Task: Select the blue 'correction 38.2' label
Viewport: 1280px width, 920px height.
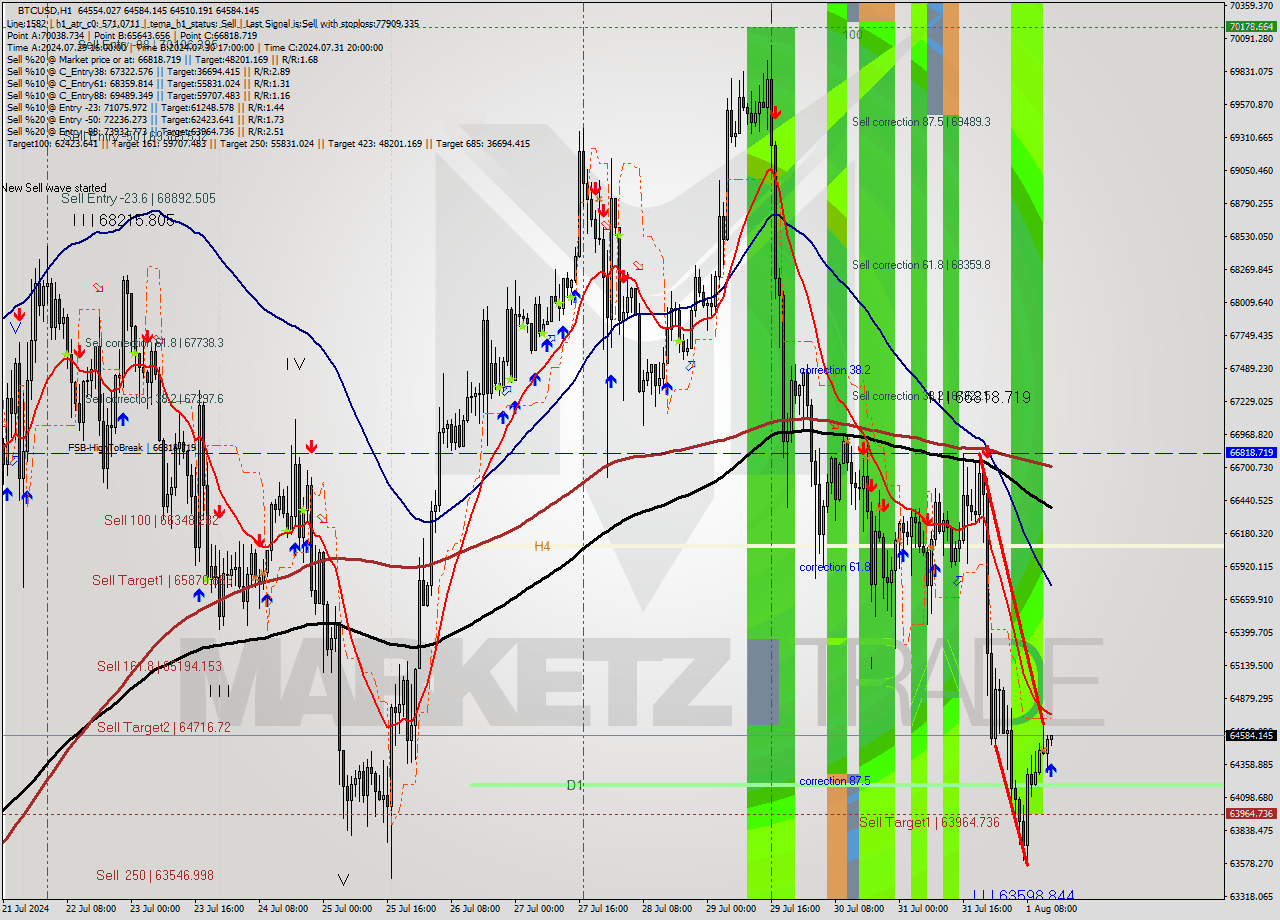Action: coord(835,370)
